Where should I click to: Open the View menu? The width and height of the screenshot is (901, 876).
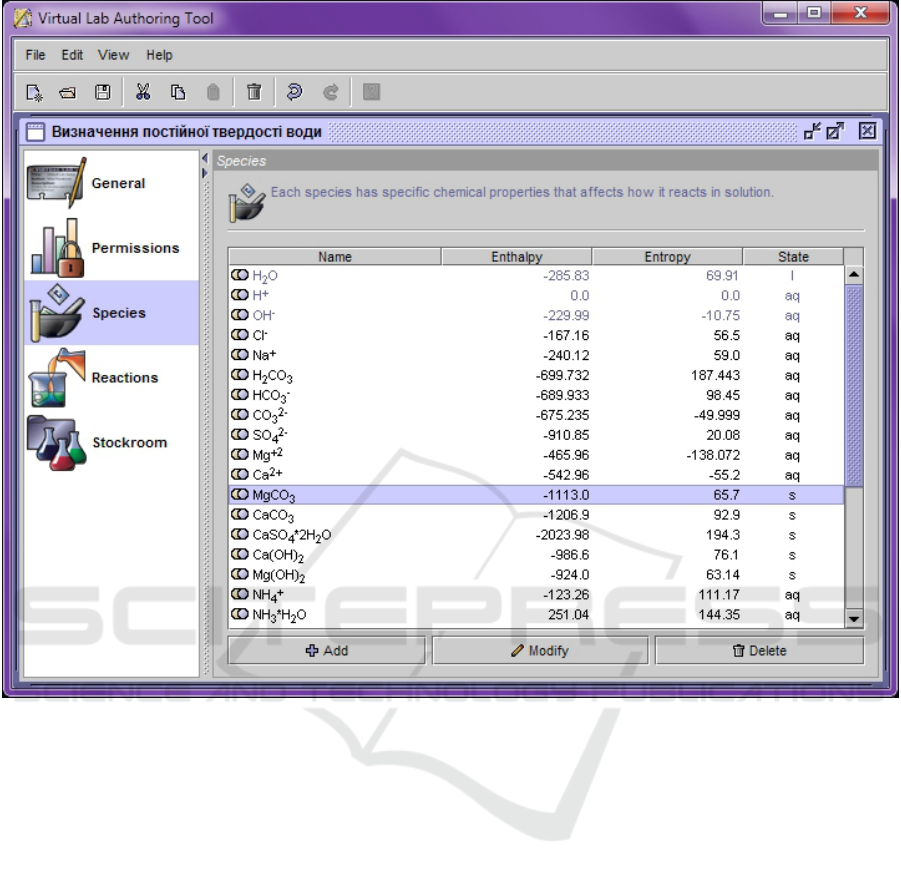(x=114, y=55)
